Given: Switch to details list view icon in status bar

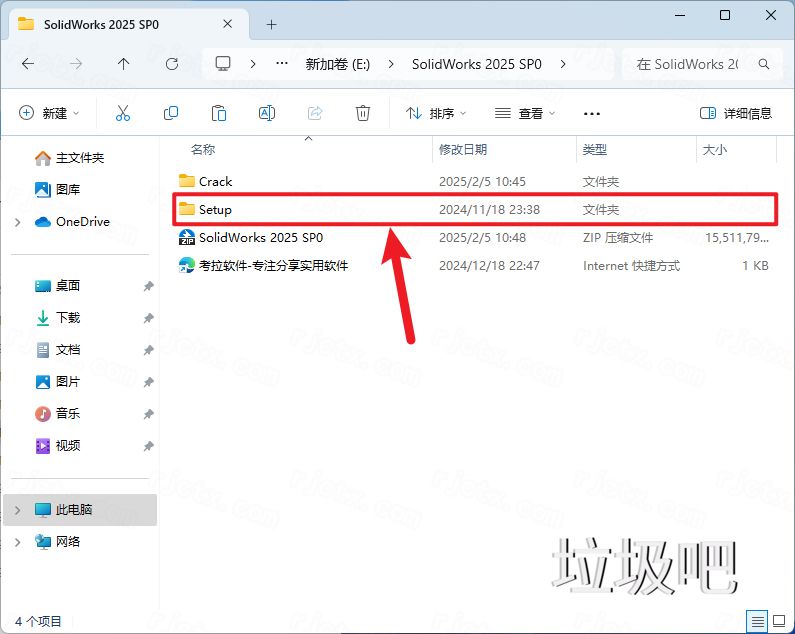Looking at the screenshot, I should 757,621.
